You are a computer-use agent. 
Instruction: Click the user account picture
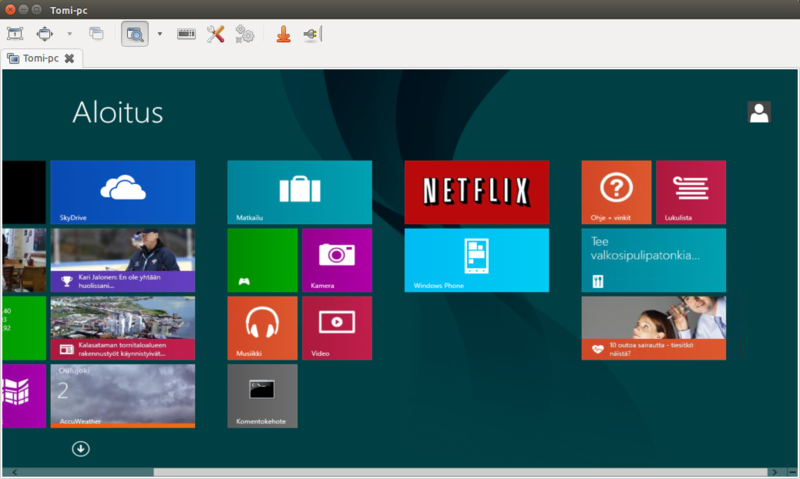tap(759, 112)
